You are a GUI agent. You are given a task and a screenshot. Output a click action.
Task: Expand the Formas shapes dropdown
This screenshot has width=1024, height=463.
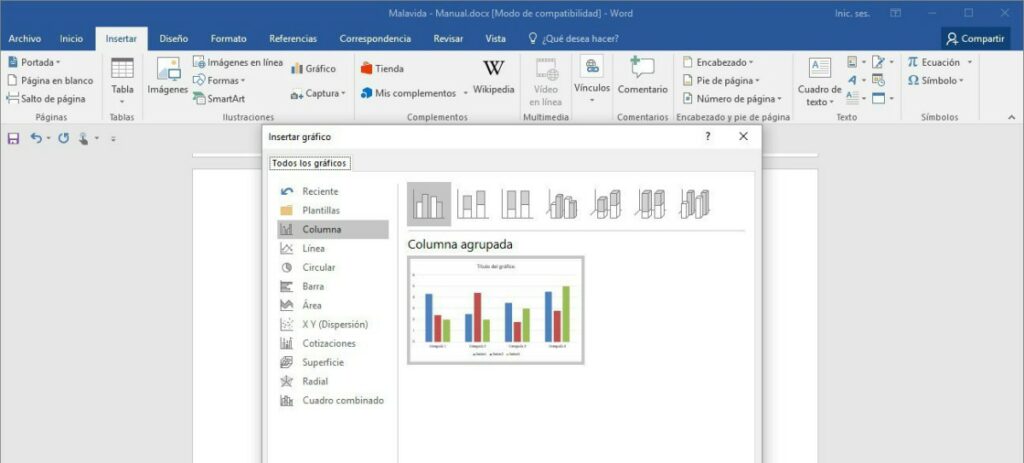pyautogui.click(x=219, y=80)
